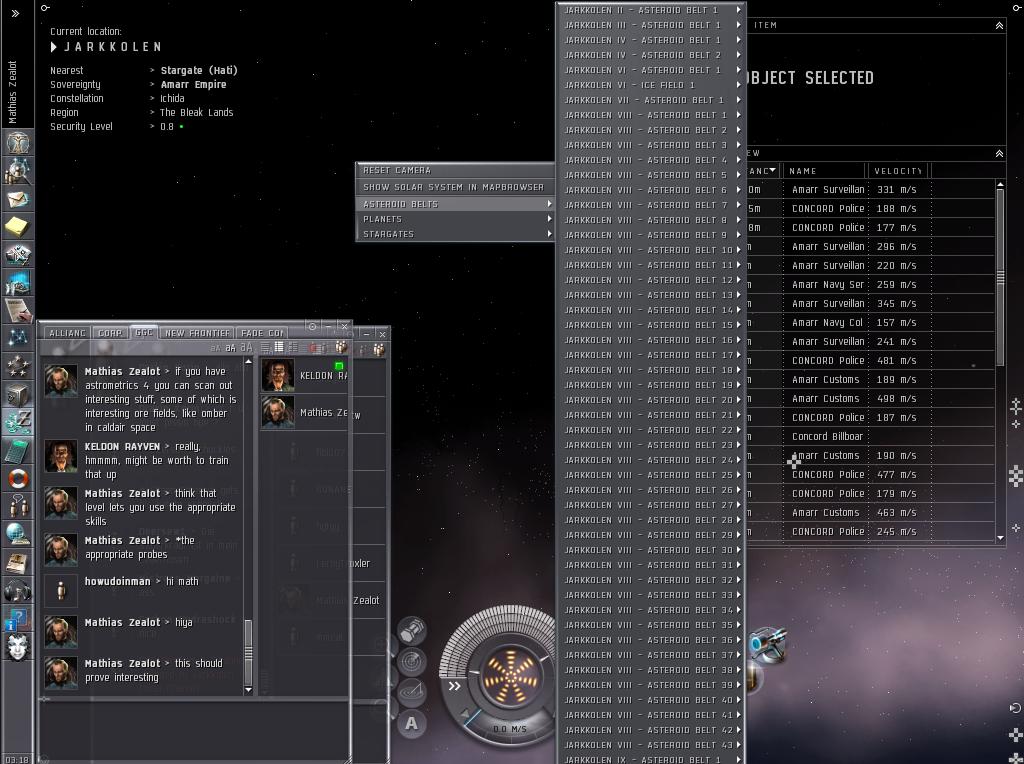This screenshot has height=764, width=1024.
Task: Open the Stargates submenu entry
Action: [455, 234]
